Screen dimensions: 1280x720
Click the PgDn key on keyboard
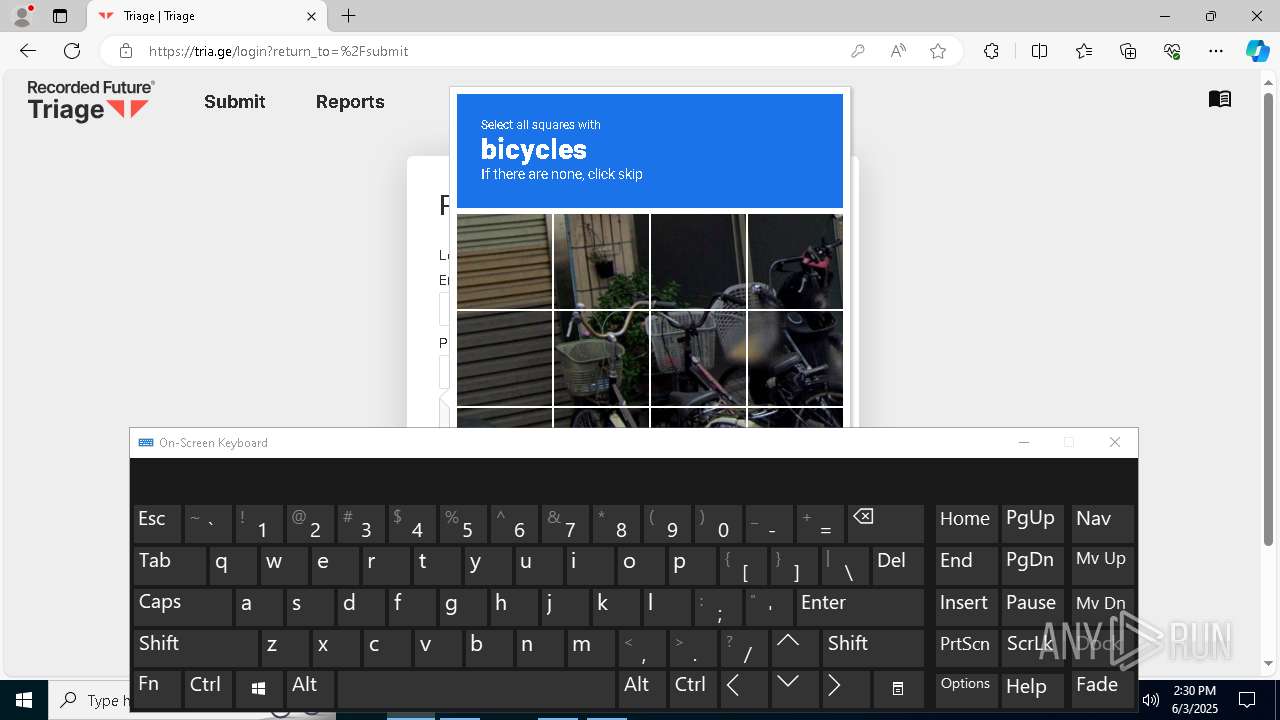[1034, 566]
